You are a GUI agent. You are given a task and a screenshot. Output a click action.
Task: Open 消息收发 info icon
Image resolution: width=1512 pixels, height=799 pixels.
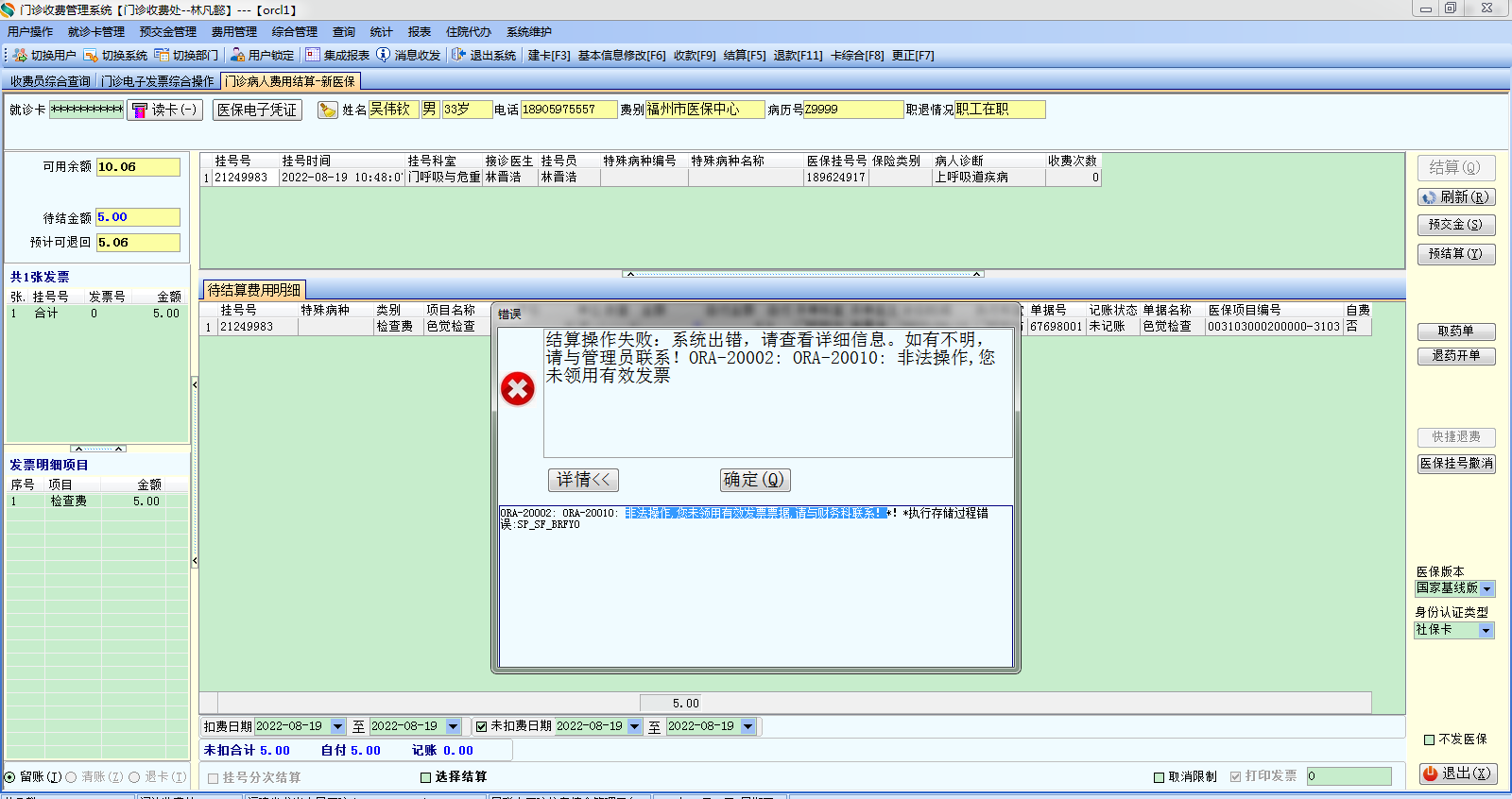[384, 55]
